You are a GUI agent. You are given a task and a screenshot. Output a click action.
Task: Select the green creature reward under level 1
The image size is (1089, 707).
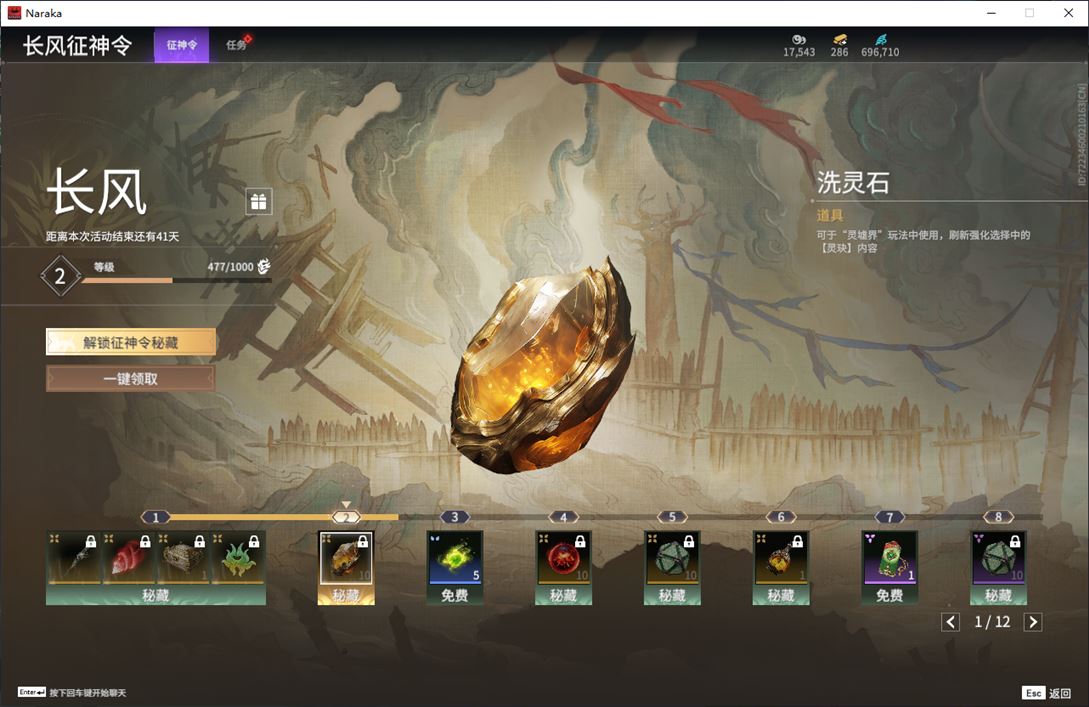point(238,558)
